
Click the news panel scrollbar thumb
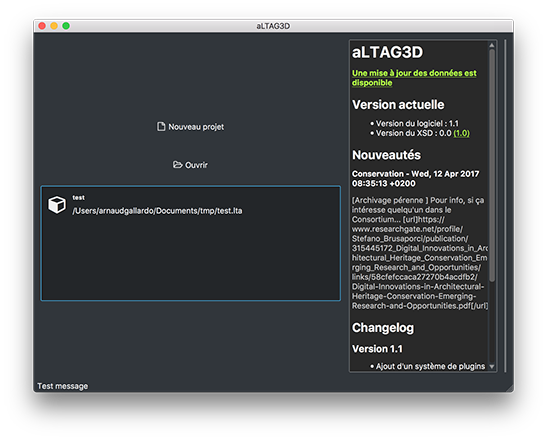point(492,165)
